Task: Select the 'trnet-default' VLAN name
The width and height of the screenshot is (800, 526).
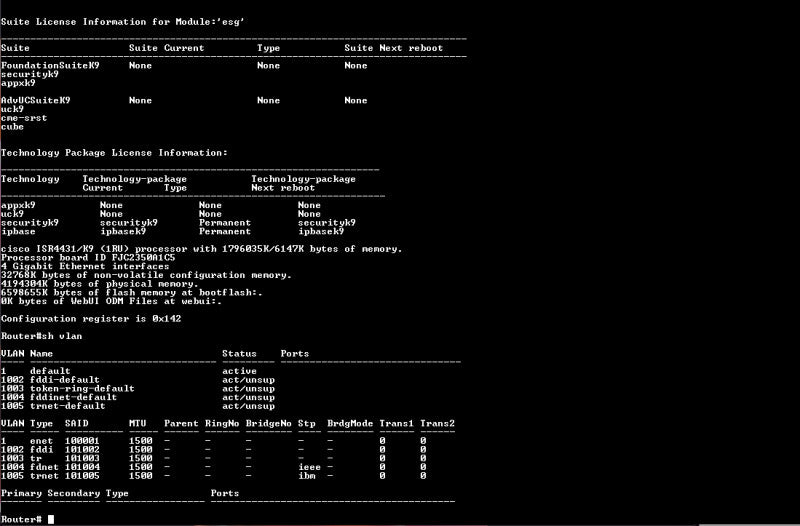Action: pyautogui.click(x=67, y=406)
